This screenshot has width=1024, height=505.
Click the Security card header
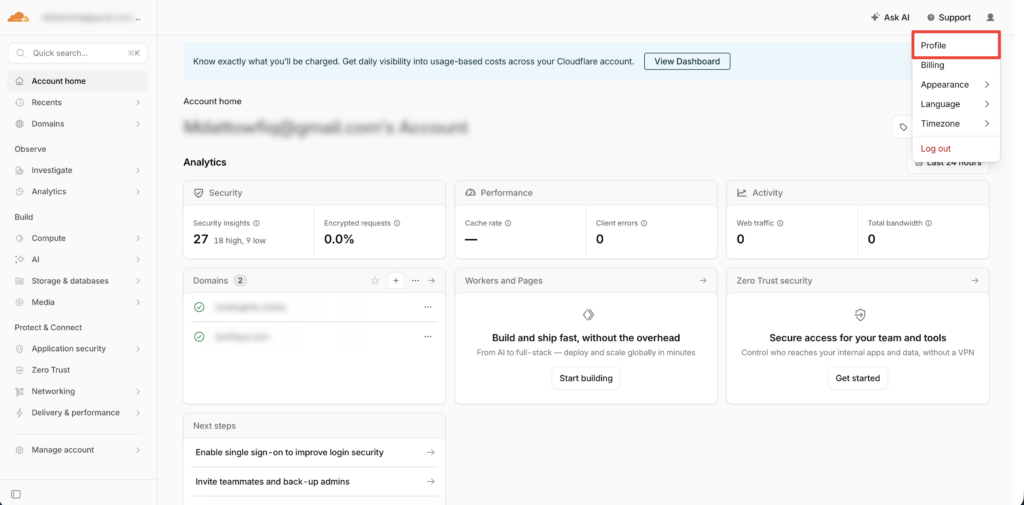tap(314, 193)
